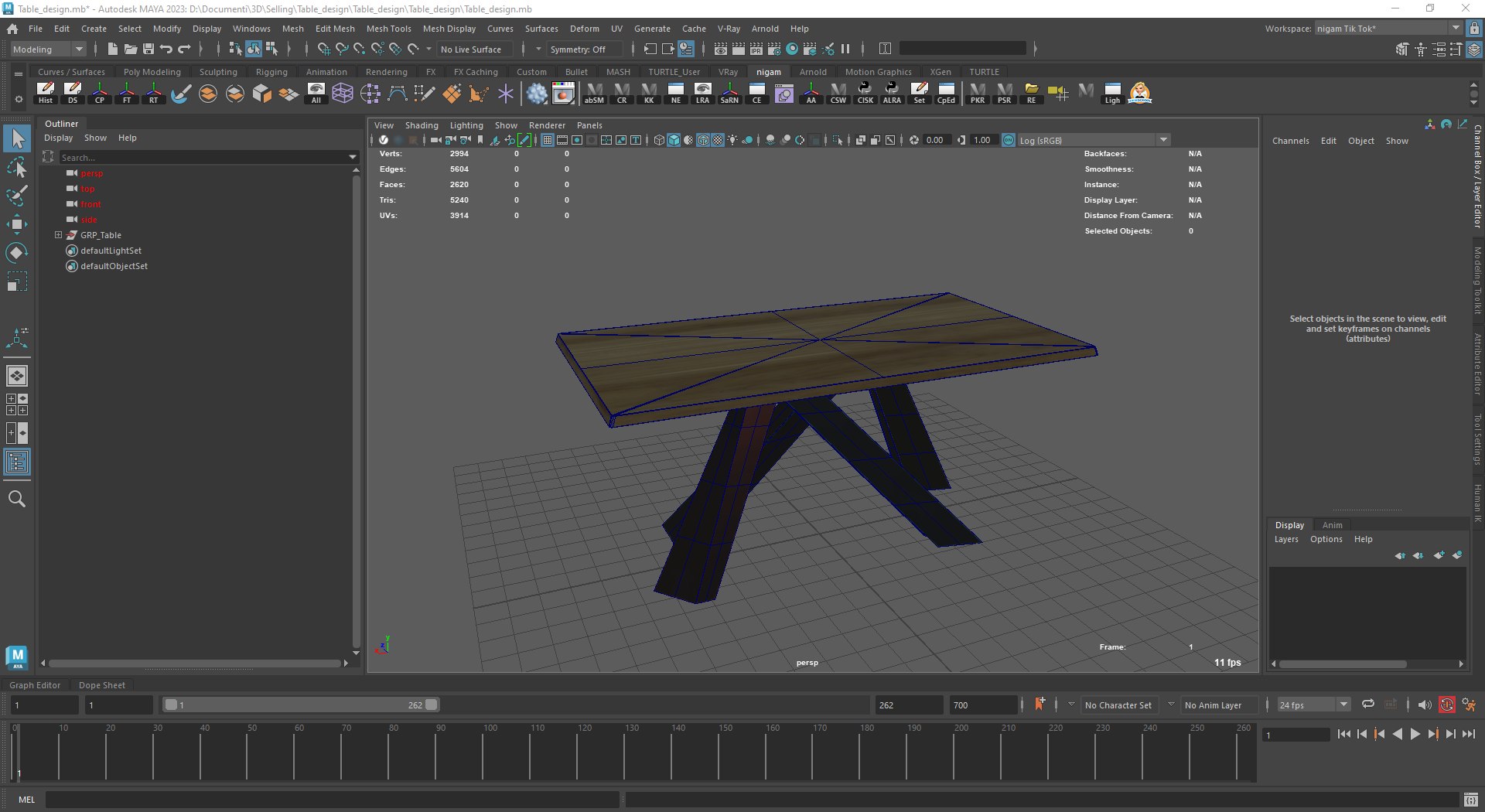Click the SaRN shelf button
1485x812 pixels.
(x=729, y=93)
